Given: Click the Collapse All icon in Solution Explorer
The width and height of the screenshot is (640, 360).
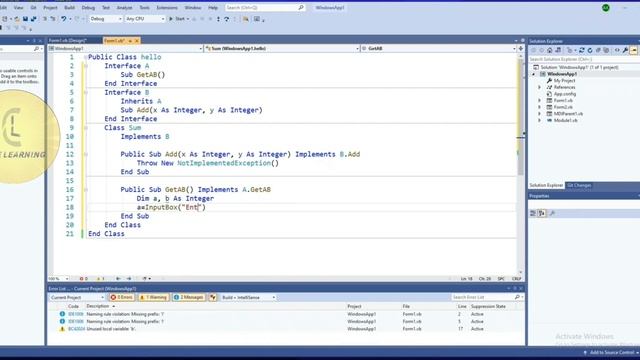Looking at the screenshot, I should pyautogui.click(x=598, y=50).
